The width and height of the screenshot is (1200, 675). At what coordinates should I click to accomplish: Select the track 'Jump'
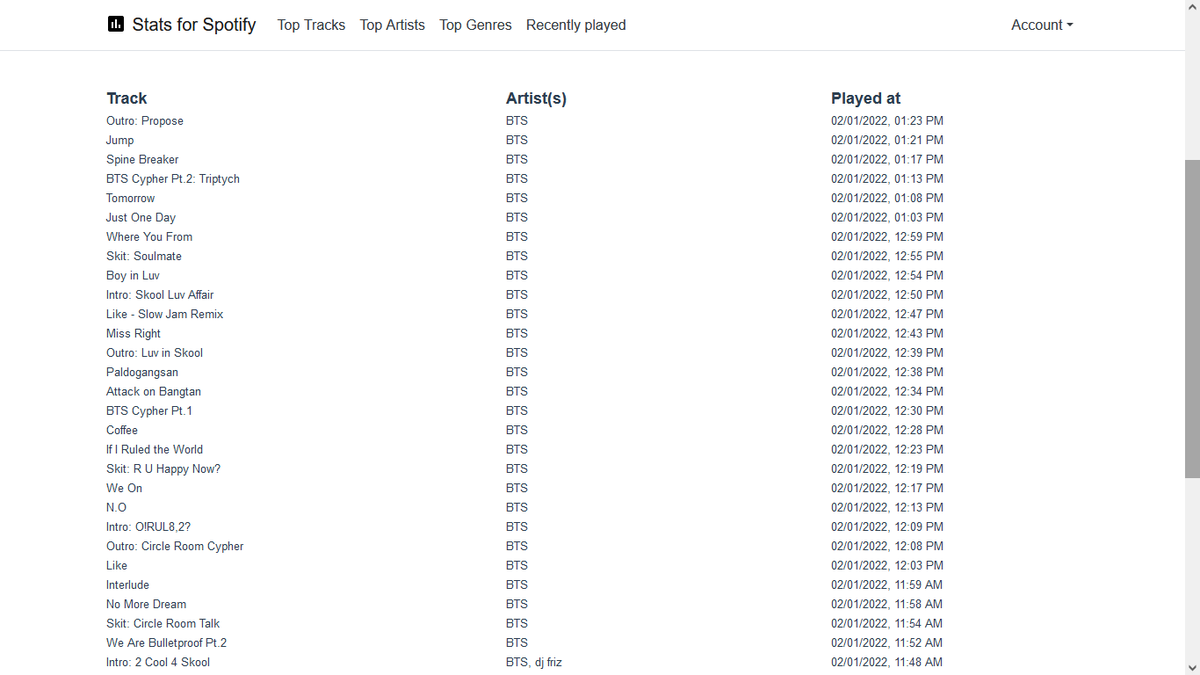tap(120, 140)
